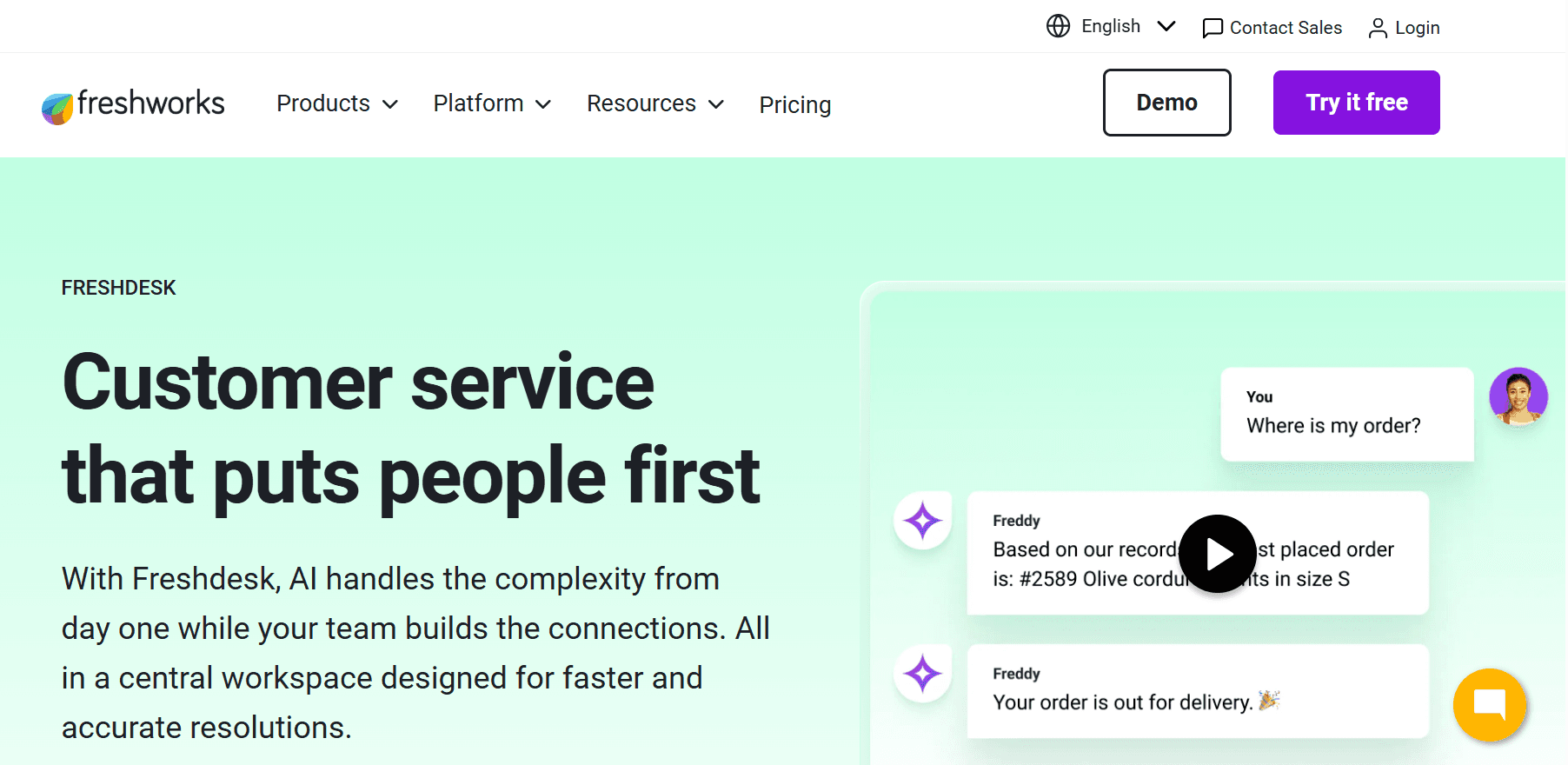Click the party popper emoji in delivery message
The width and height of the screenshot is (1568, 765).
point(1269,700)
